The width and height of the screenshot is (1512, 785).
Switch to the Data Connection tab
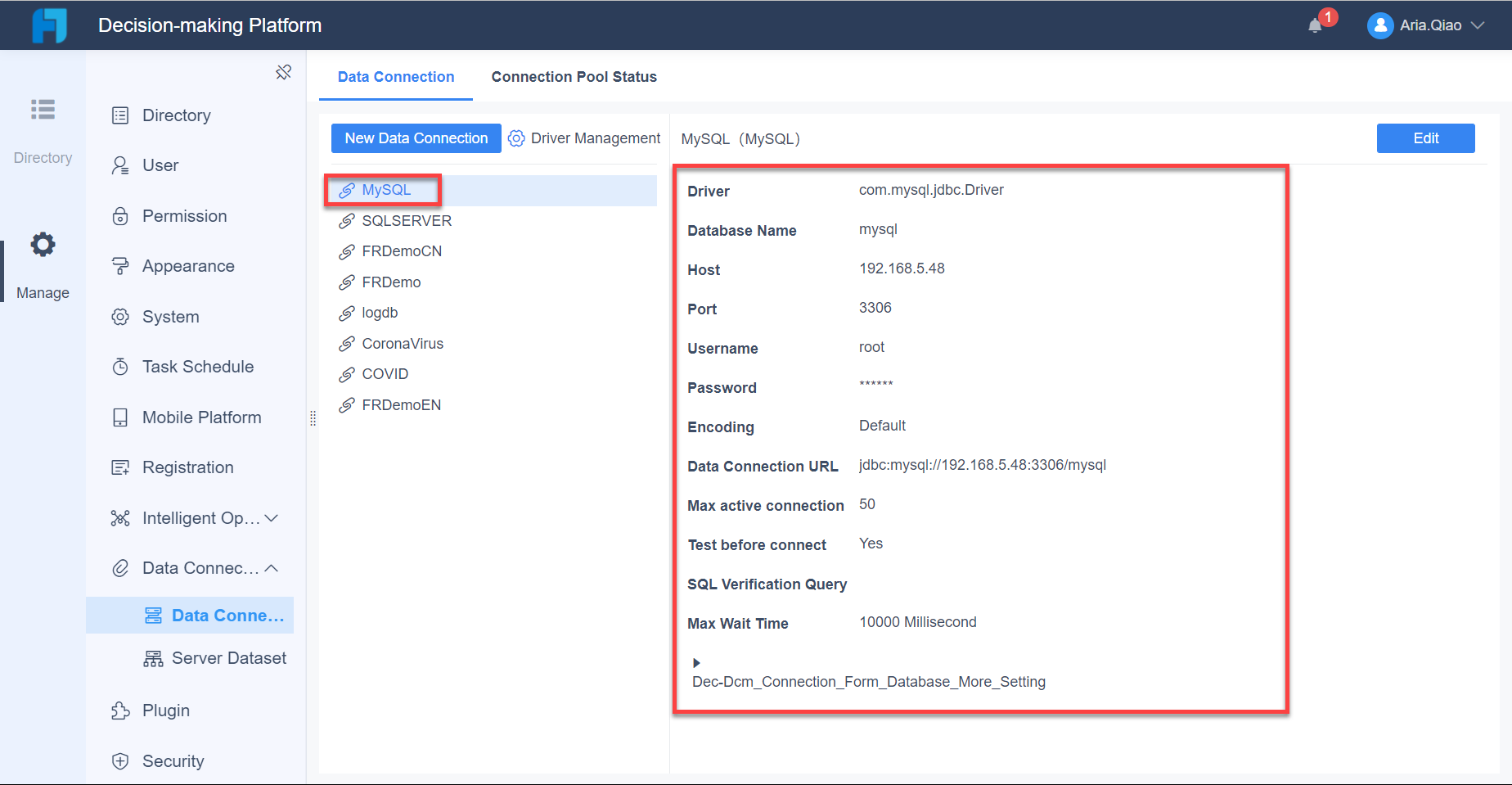pyautogui.click(x=396, y=77)
